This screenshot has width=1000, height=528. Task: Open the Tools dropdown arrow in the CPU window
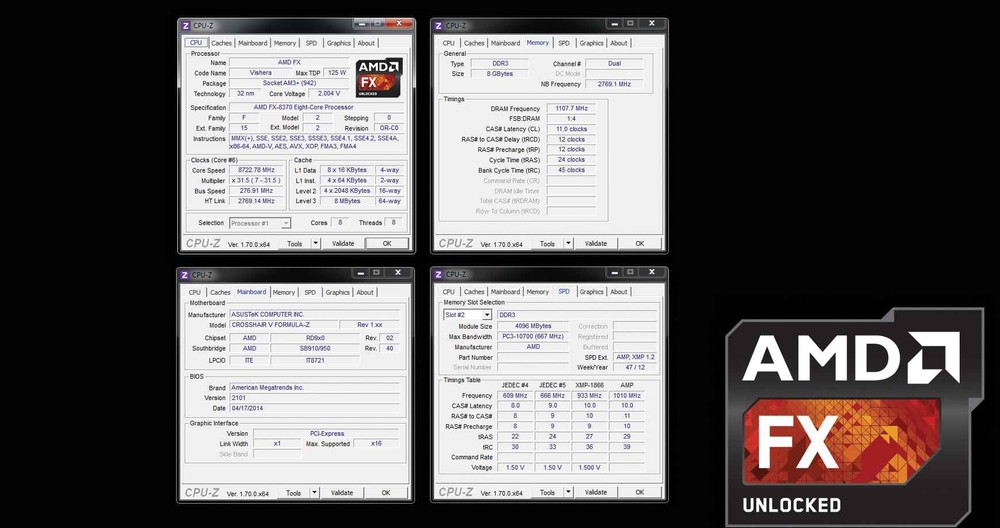point(315,244)
